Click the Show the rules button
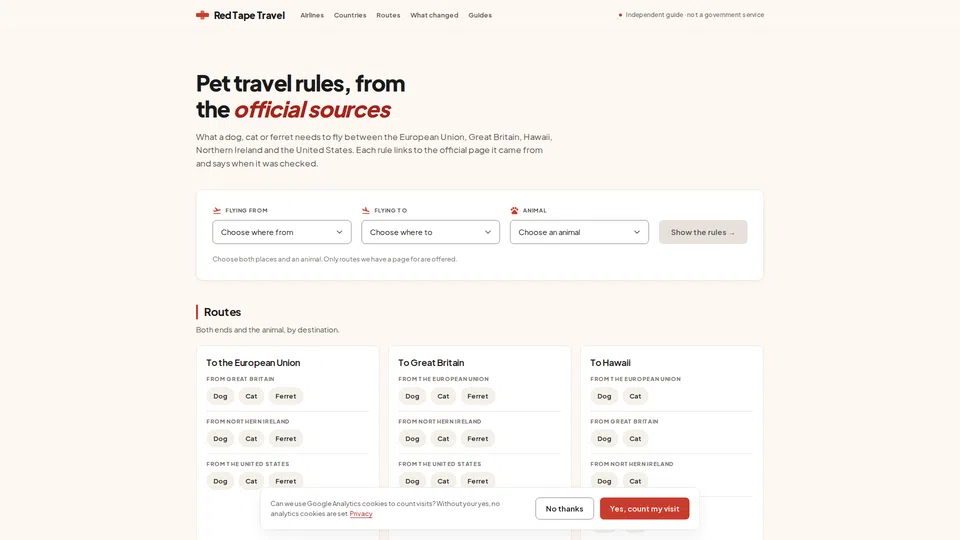Image resolution: width=960 pixels, height=540 pixels. 703,232
